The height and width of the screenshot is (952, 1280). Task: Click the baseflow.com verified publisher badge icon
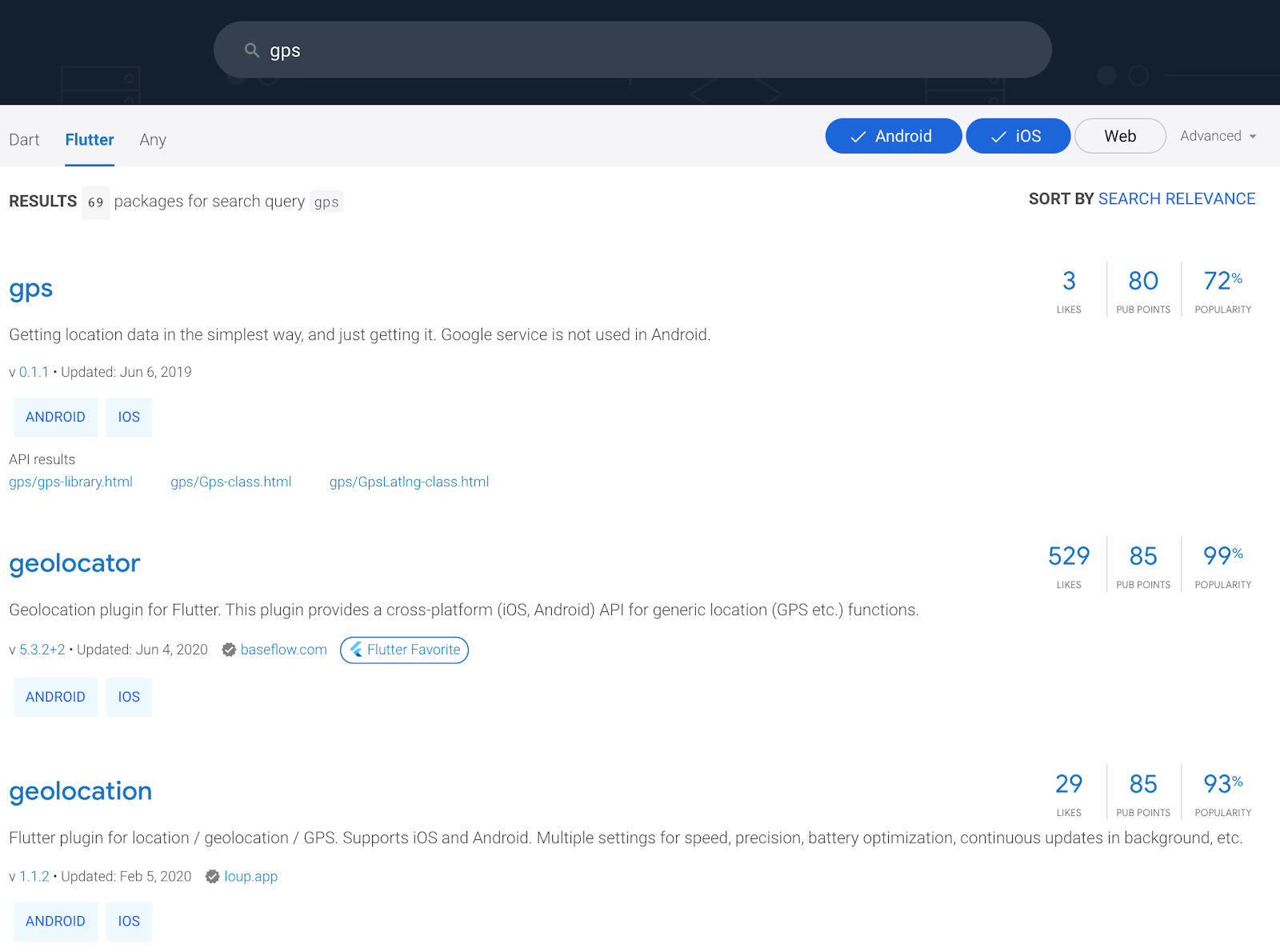click(x=229, y=650)
